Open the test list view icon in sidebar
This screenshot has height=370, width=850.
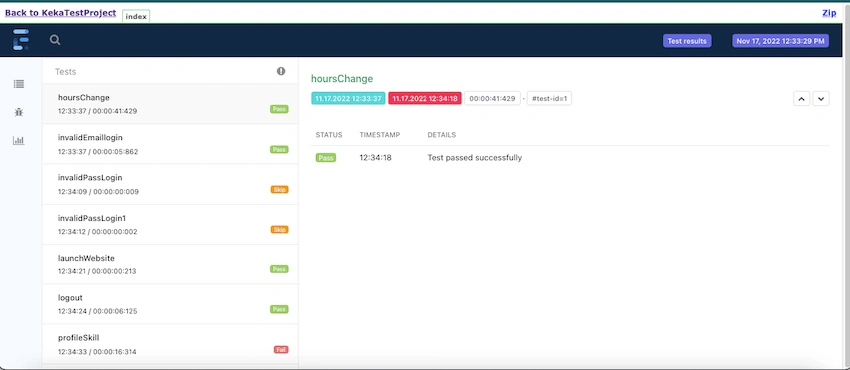coord(19,84)
